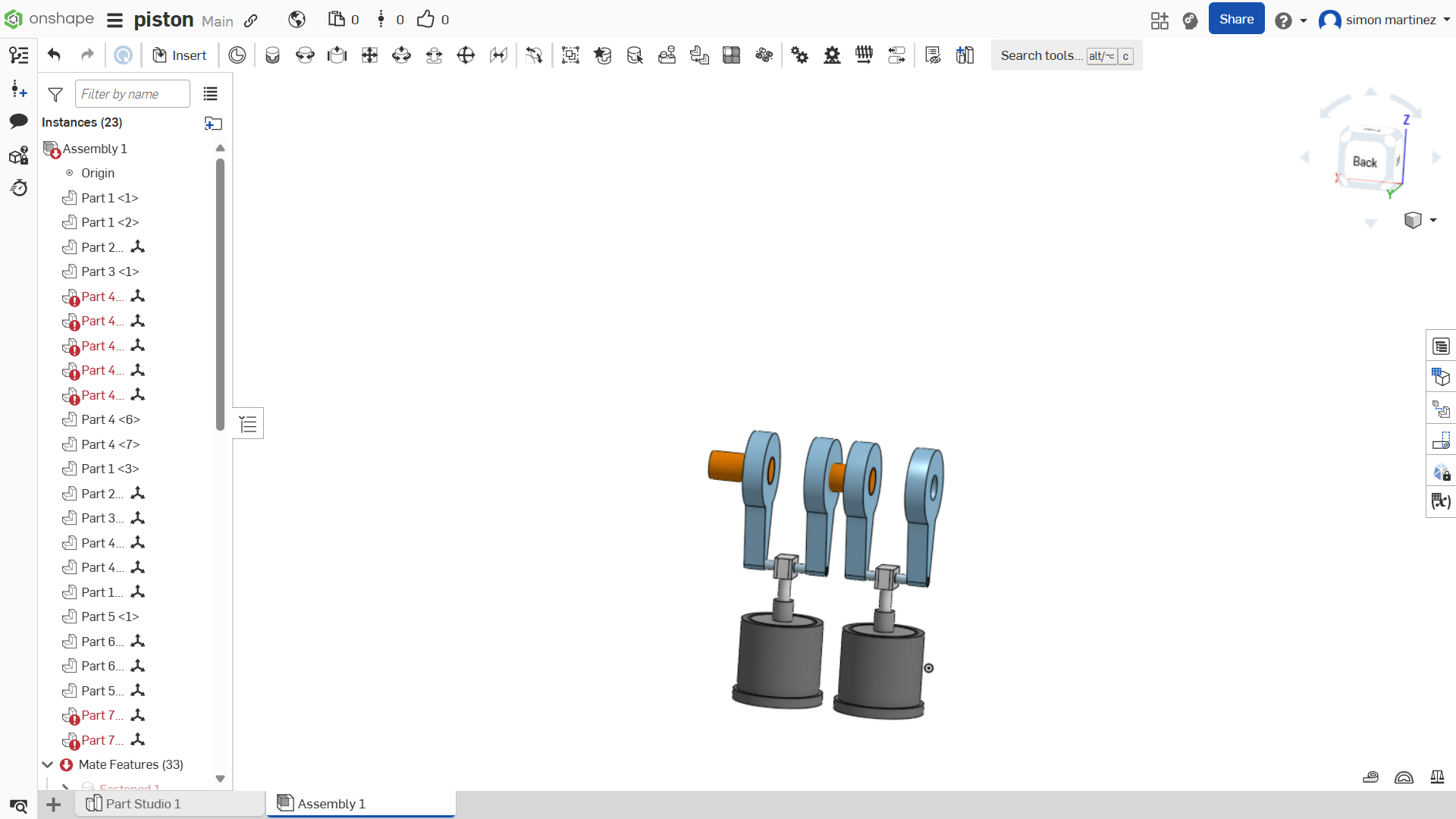Open the history clock sidebar icon
Image resolution: width=1456 pixels, height=819 pixels.
point(19,187)
